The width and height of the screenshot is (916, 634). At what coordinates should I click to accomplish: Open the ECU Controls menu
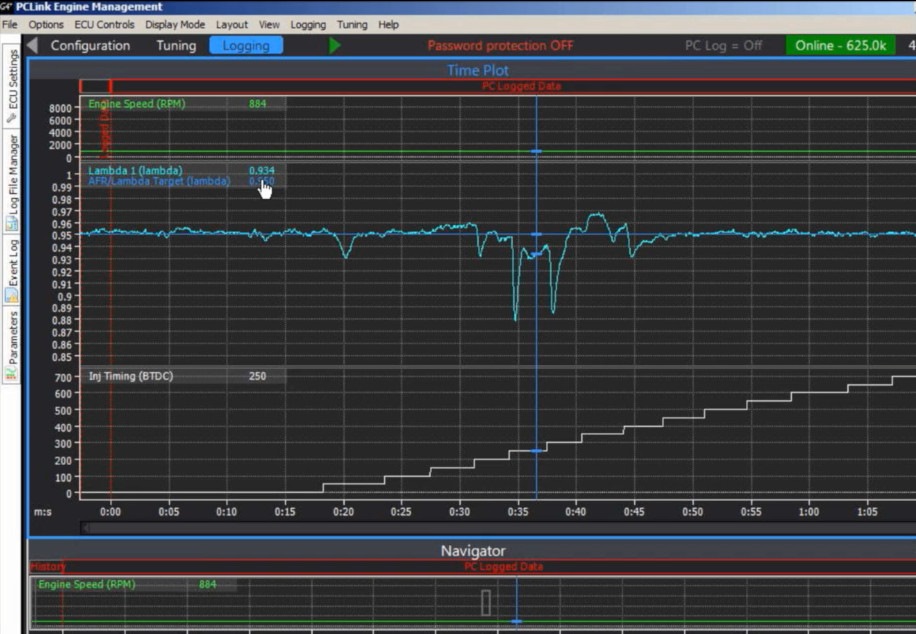click(104, 25)
